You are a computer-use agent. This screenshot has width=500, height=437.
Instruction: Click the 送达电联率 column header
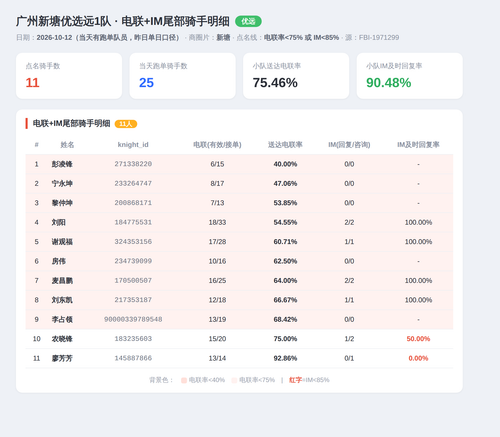point(285,145)
